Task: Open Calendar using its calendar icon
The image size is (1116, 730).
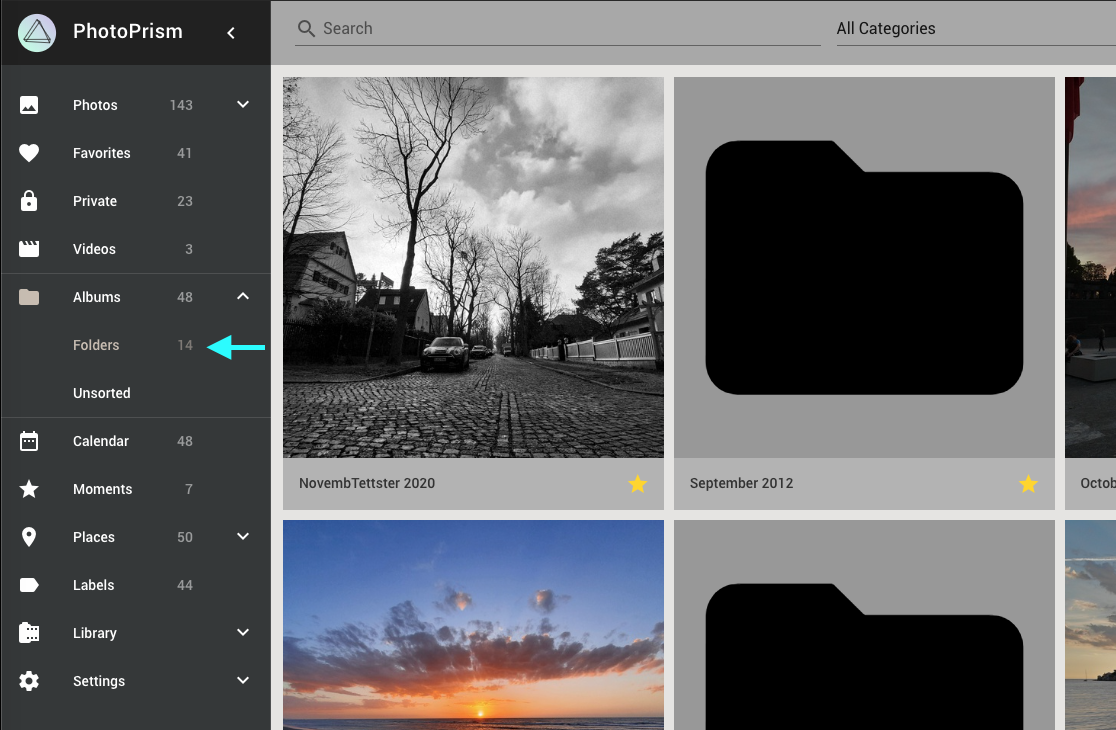Action: click(29, 441)
